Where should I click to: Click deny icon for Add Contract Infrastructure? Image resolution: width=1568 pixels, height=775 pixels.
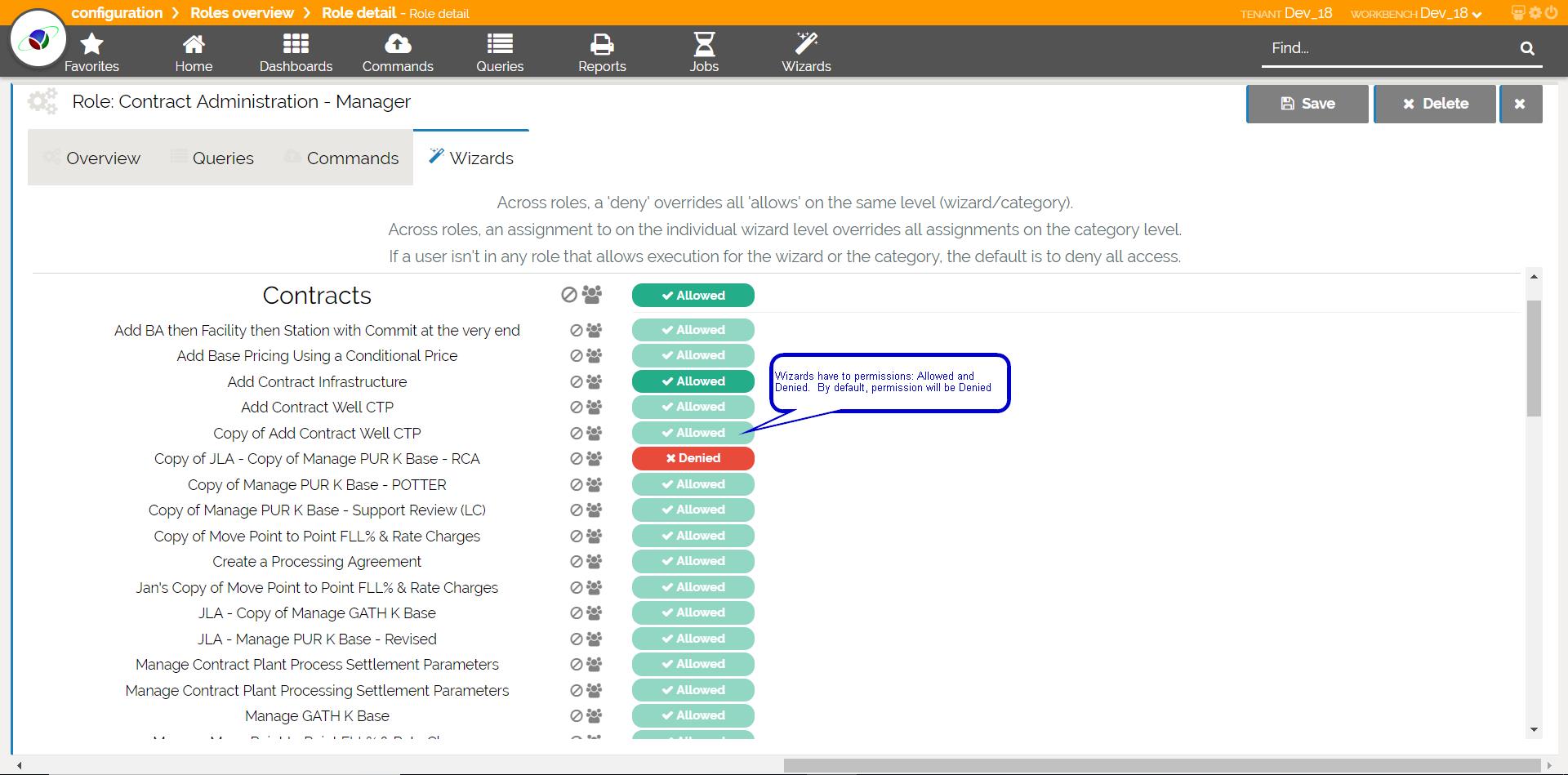[x=576, y=381]
